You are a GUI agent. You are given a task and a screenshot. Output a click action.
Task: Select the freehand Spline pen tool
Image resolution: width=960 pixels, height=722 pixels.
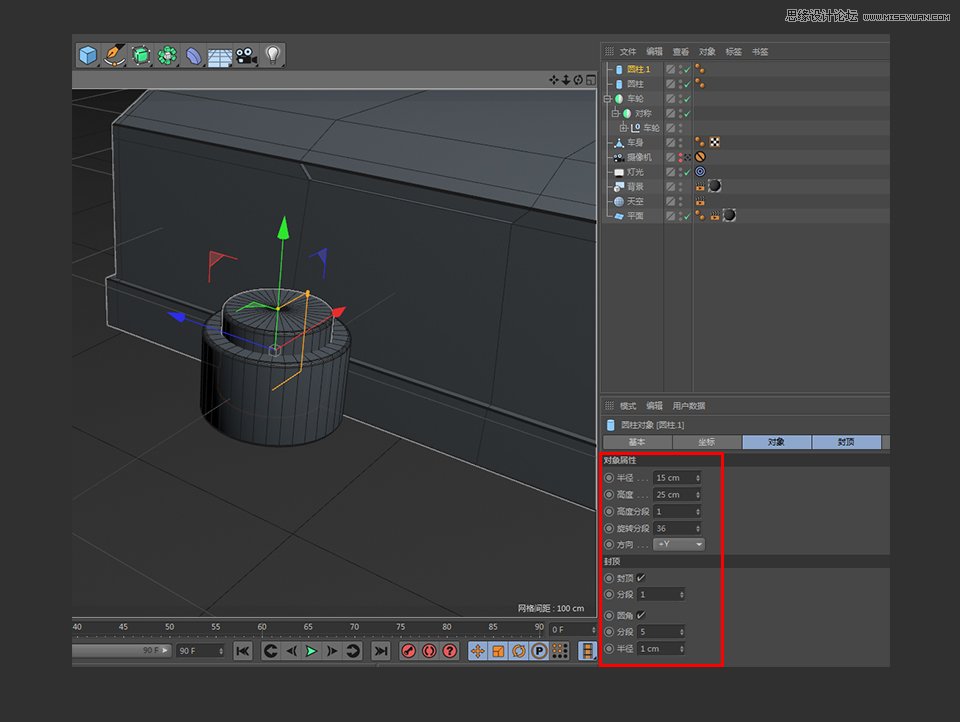coord(113,56)
